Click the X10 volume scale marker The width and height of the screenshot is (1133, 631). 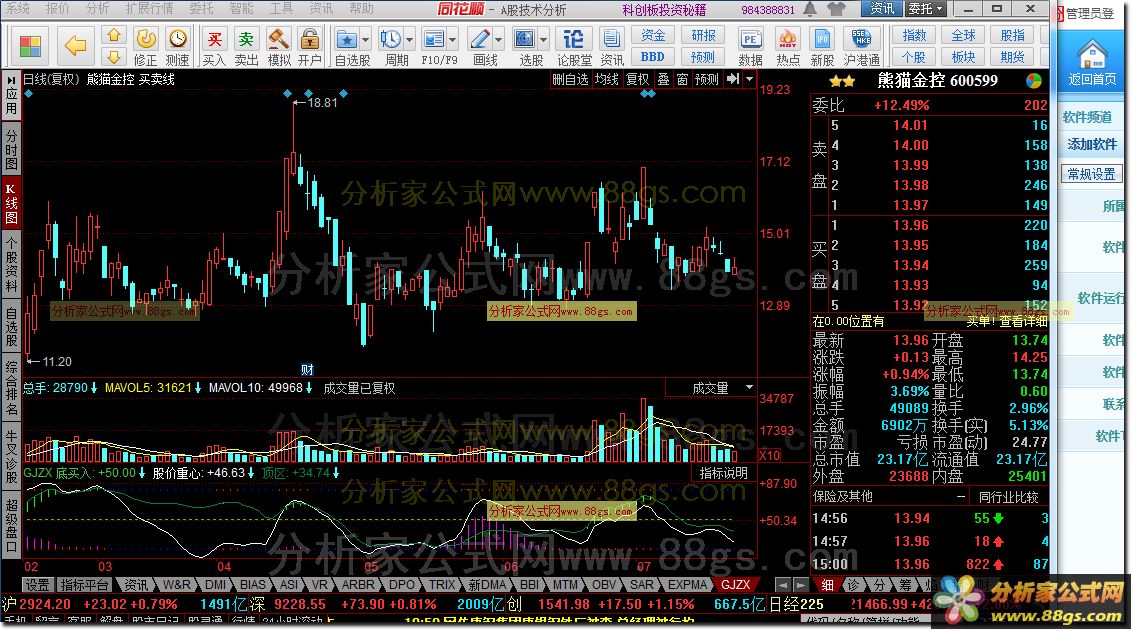[x=769, y=455]
